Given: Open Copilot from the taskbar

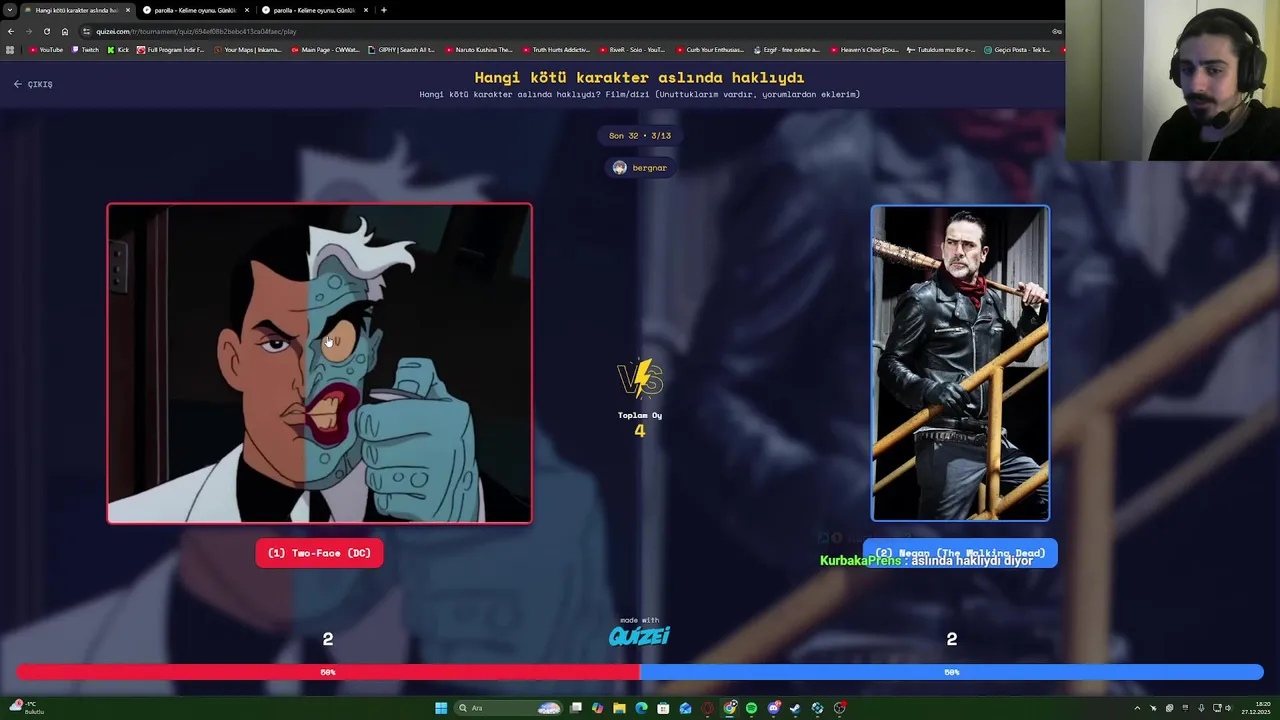Looking at the screenshot, I should click(597, 708).
